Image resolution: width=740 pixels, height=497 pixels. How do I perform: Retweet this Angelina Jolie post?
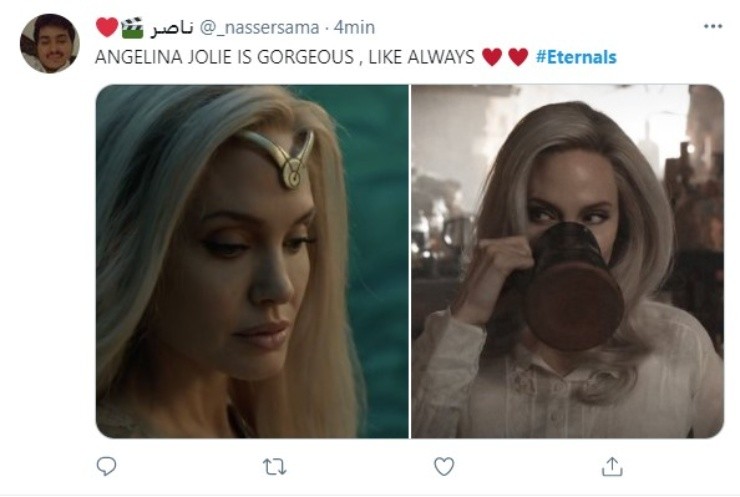275,466
